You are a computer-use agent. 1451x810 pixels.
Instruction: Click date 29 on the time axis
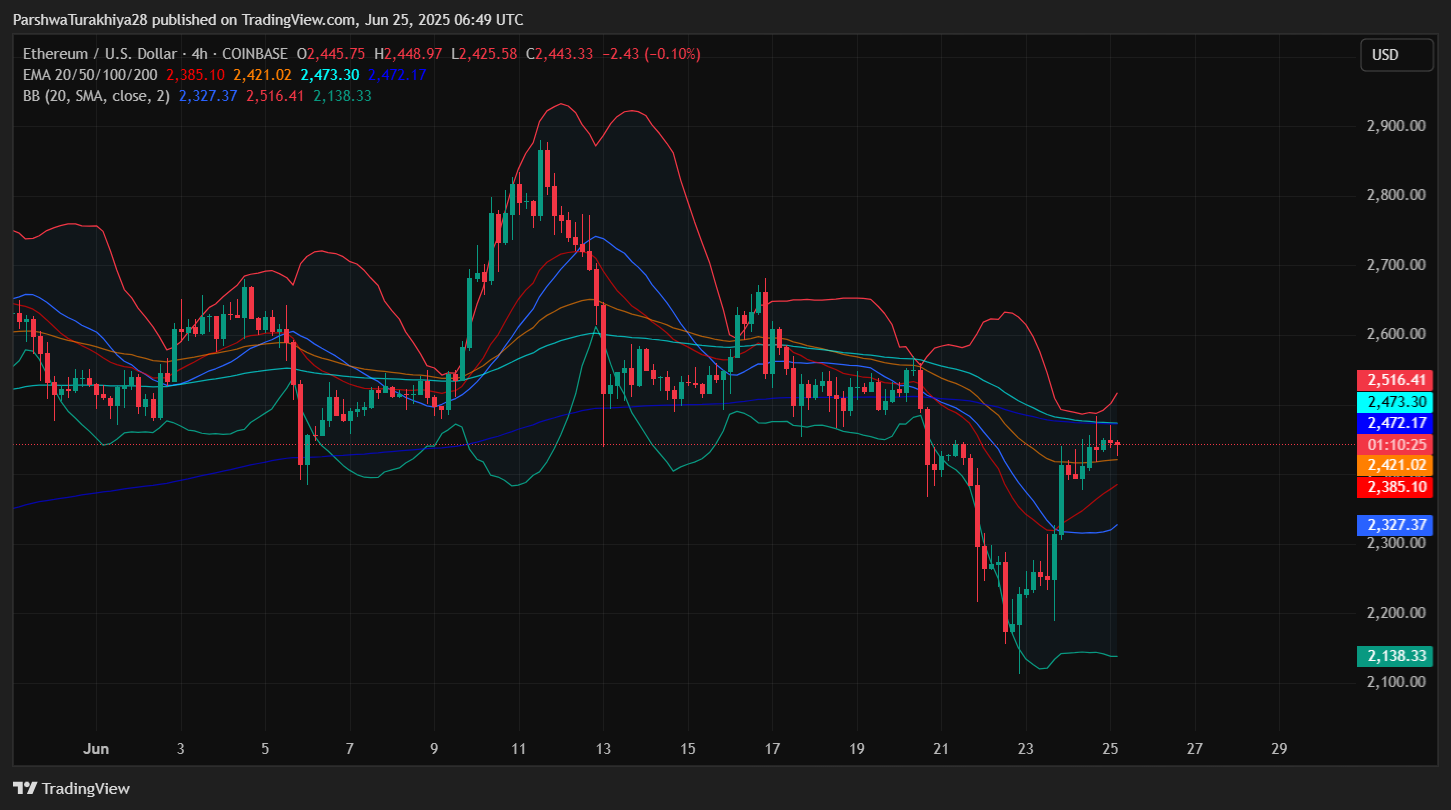1278,748
